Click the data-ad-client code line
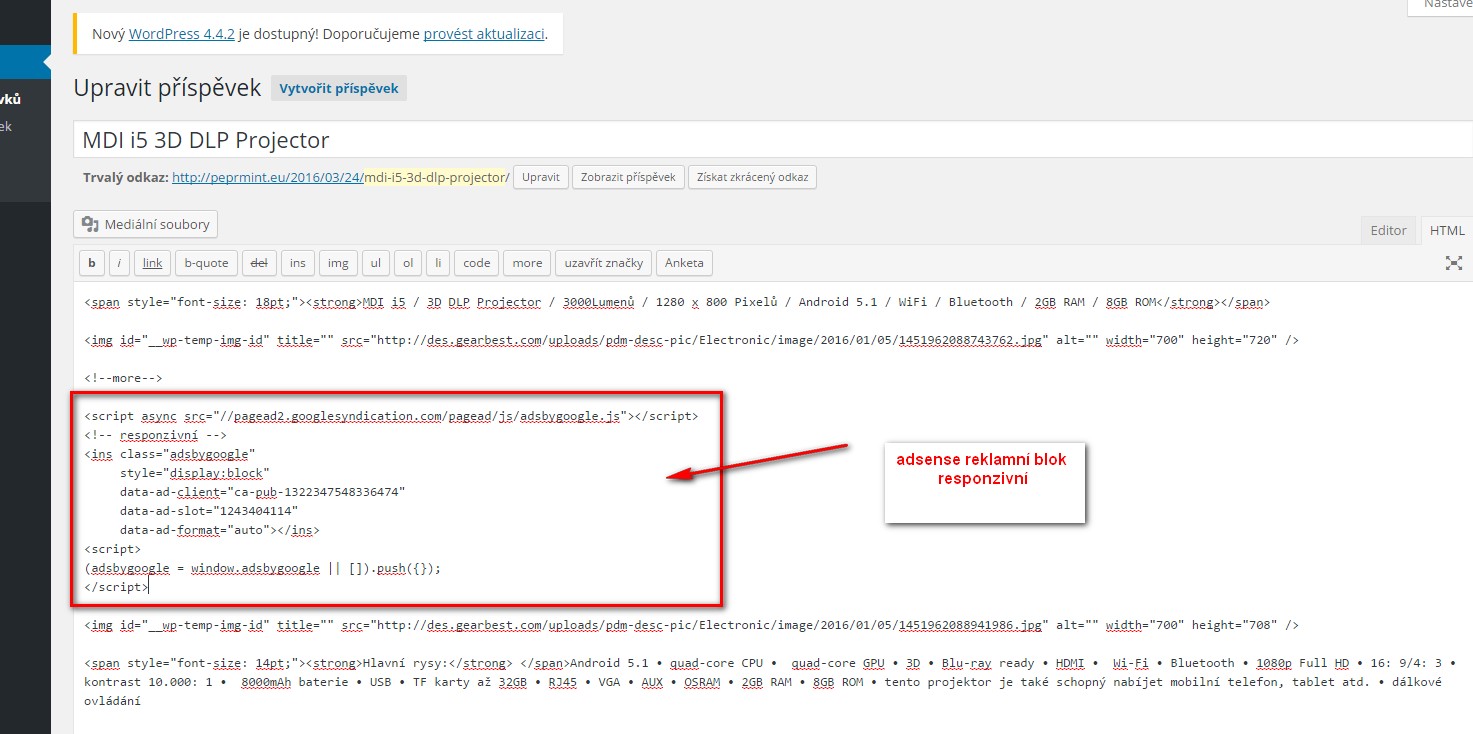1473x734 pixels. click(262, 491)
